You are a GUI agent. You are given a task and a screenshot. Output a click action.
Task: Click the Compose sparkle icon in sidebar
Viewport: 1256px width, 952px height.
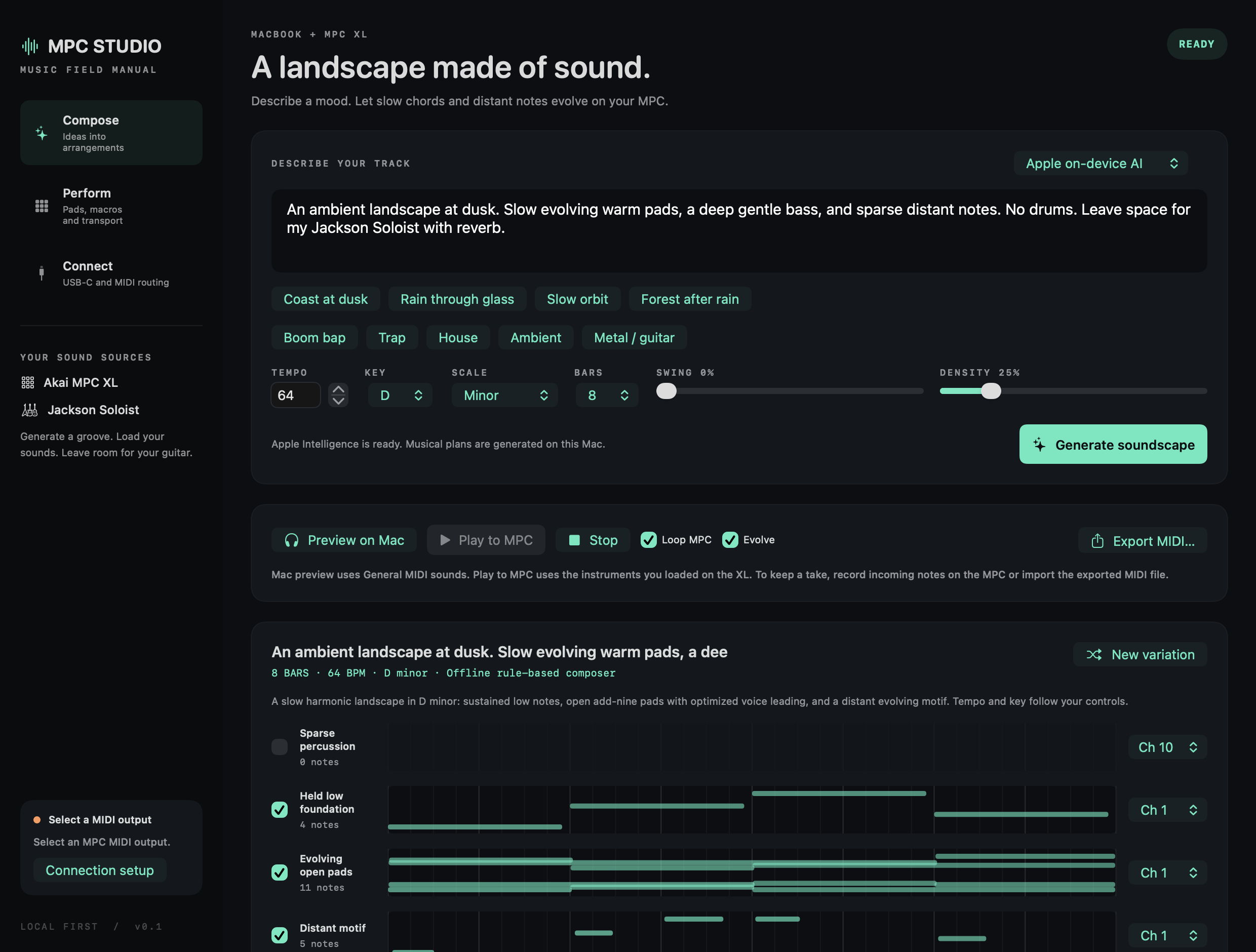click(42, 133)
